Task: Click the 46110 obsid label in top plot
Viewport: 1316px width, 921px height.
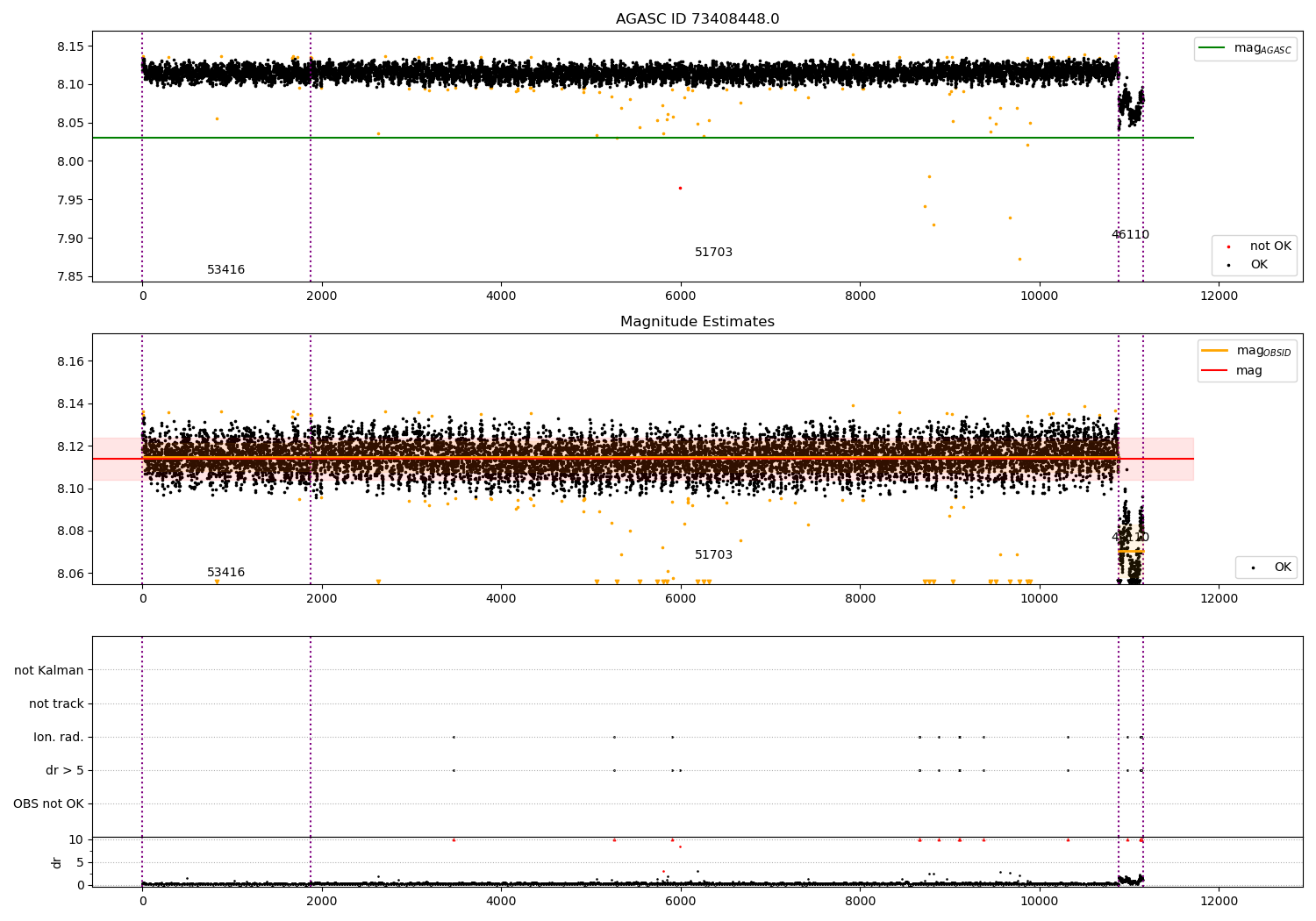Action: pyautogui.click(x=1130, y=235)
